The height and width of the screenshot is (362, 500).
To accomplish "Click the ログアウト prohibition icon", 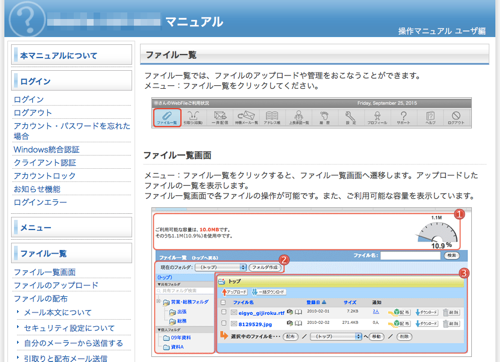I will pos(456,117).
